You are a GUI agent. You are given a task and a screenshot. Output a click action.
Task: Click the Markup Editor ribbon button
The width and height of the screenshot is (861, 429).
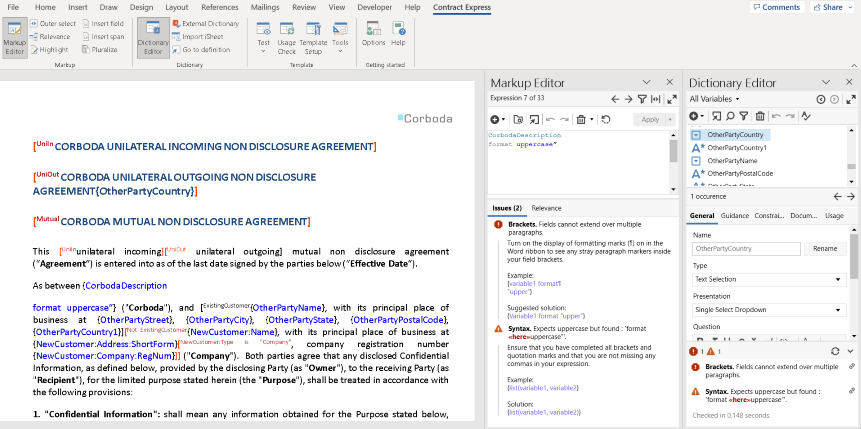[15, 38]
